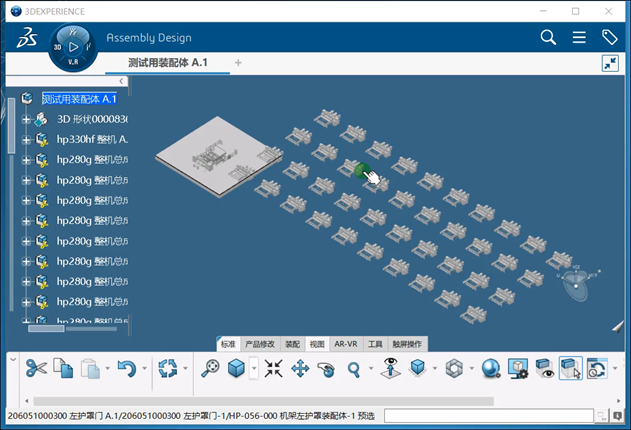Open the monitor-with-gear display settings icon
The image size is (631, 430).
(x=518, y=368)
